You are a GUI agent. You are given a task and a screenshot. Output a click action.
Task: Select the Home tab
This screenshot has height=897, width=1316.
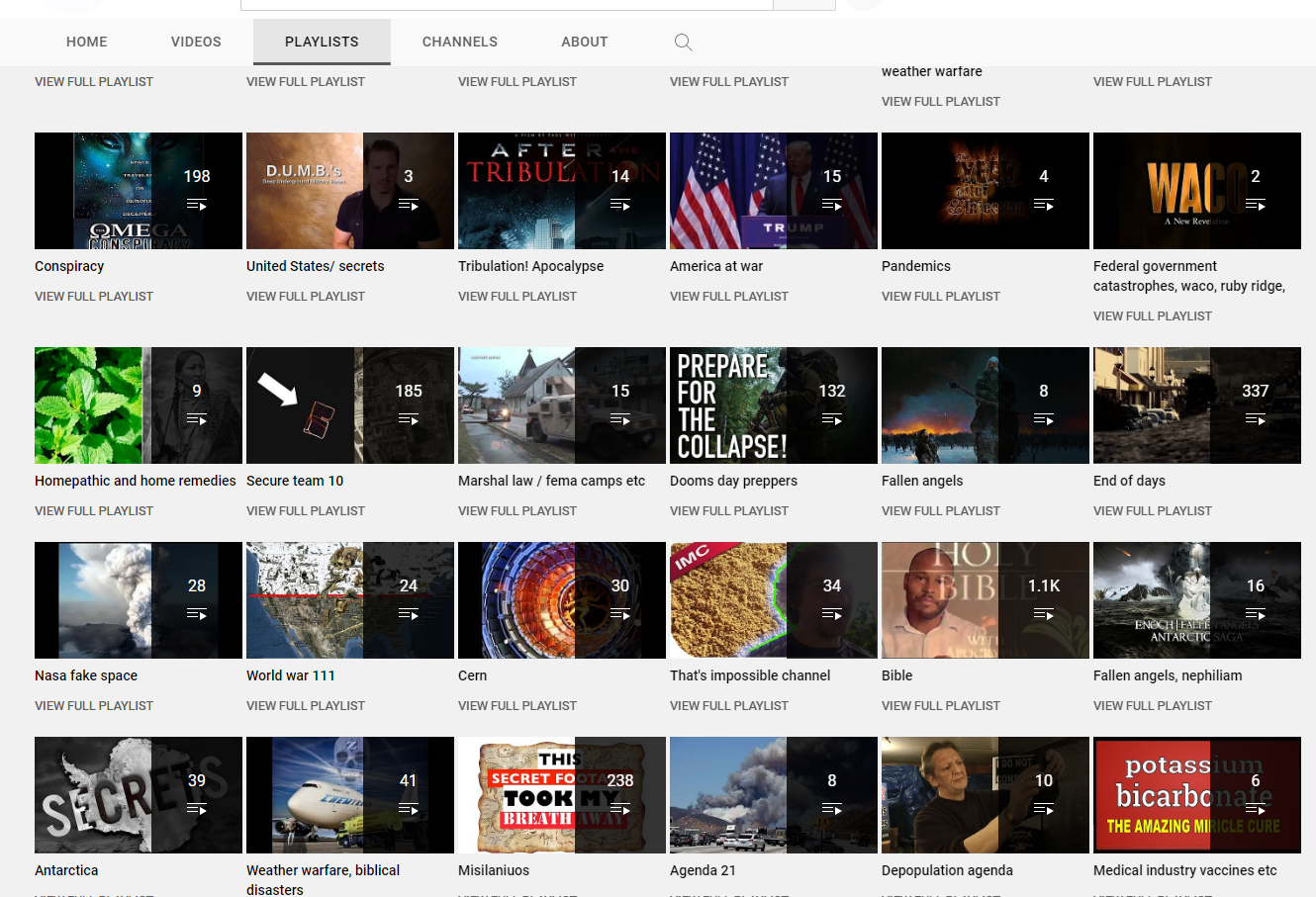[87, 42]
